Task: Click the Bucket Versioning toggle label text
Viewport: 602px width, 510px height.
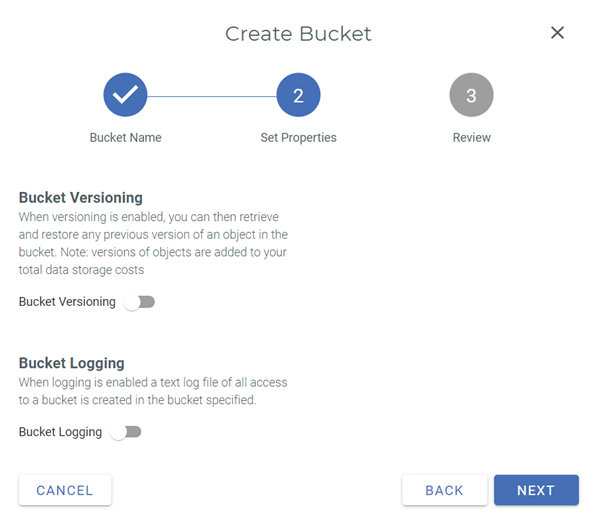Action: (67, 302)
